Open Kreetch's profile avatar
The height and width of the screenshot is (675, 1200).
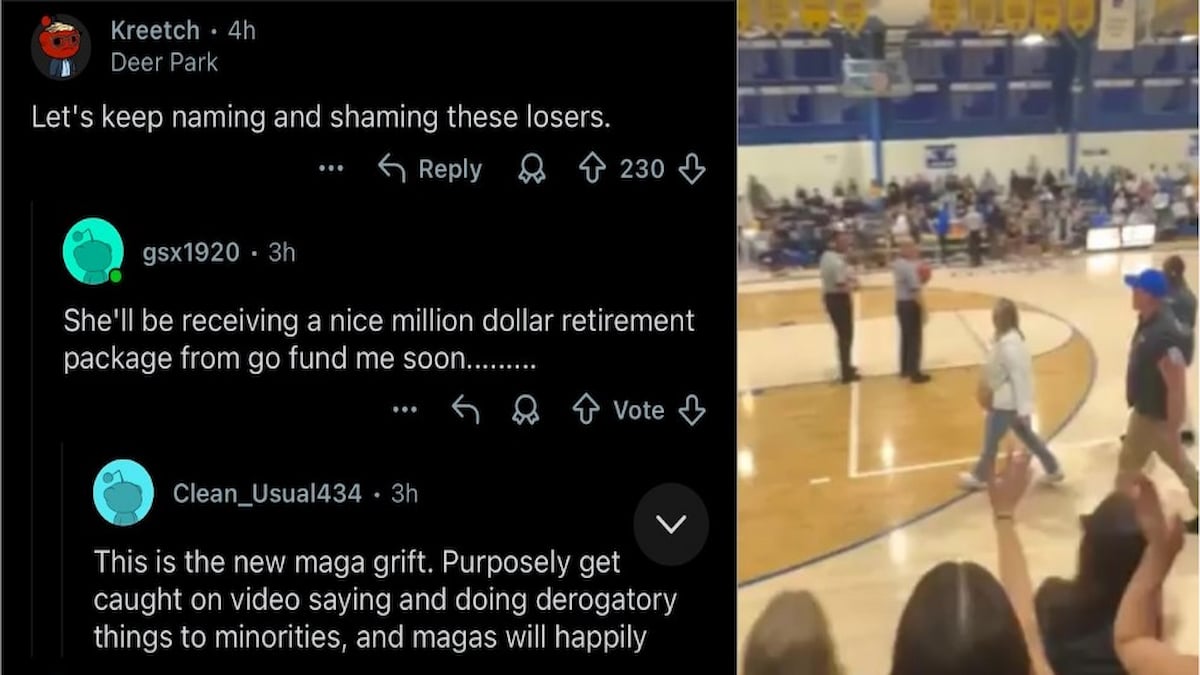[61, 46]
